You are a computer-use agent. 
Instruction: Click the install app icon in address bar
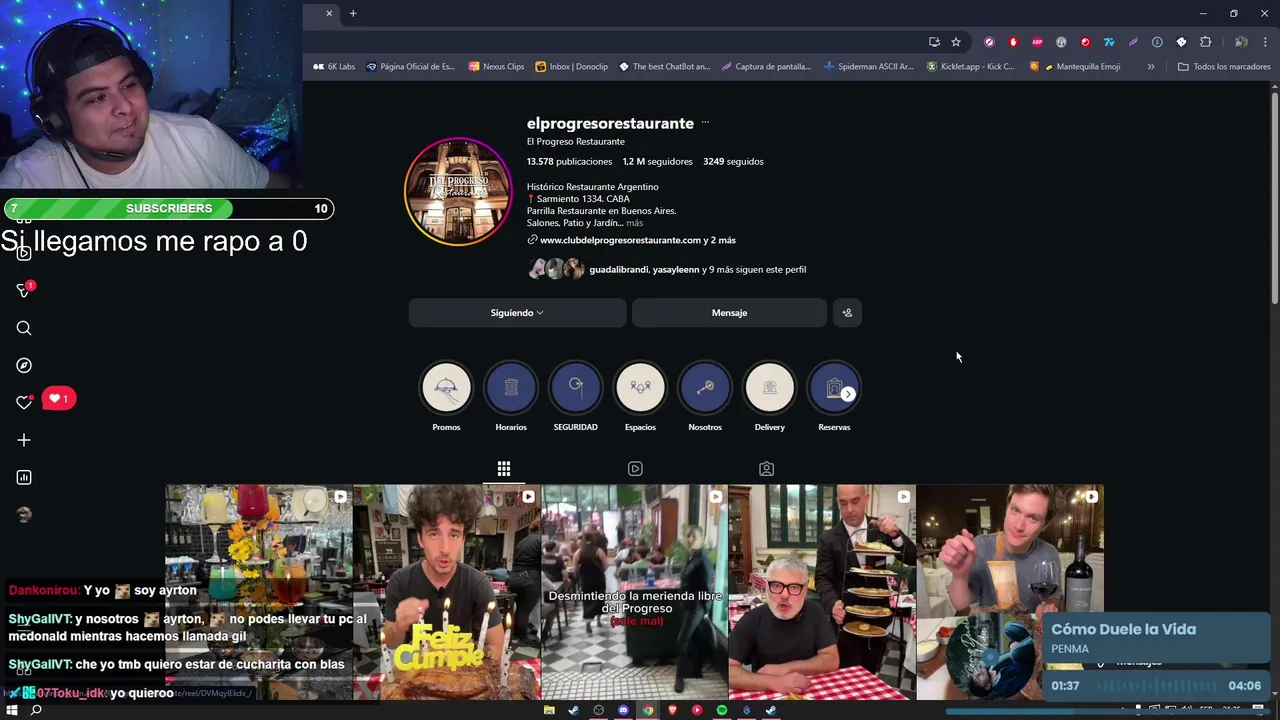point(934,42)
